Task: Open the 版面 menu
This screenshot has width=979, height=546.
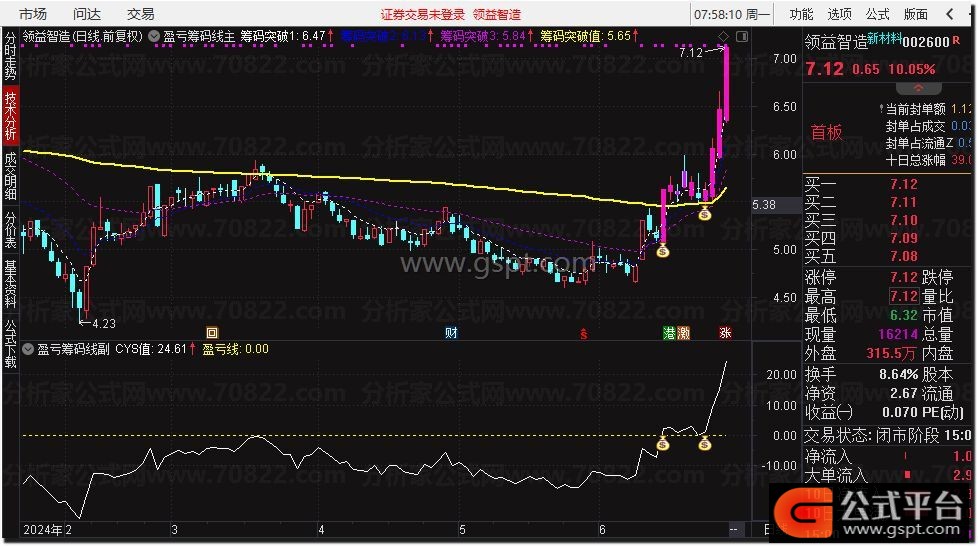Action: tap(915, 14)
